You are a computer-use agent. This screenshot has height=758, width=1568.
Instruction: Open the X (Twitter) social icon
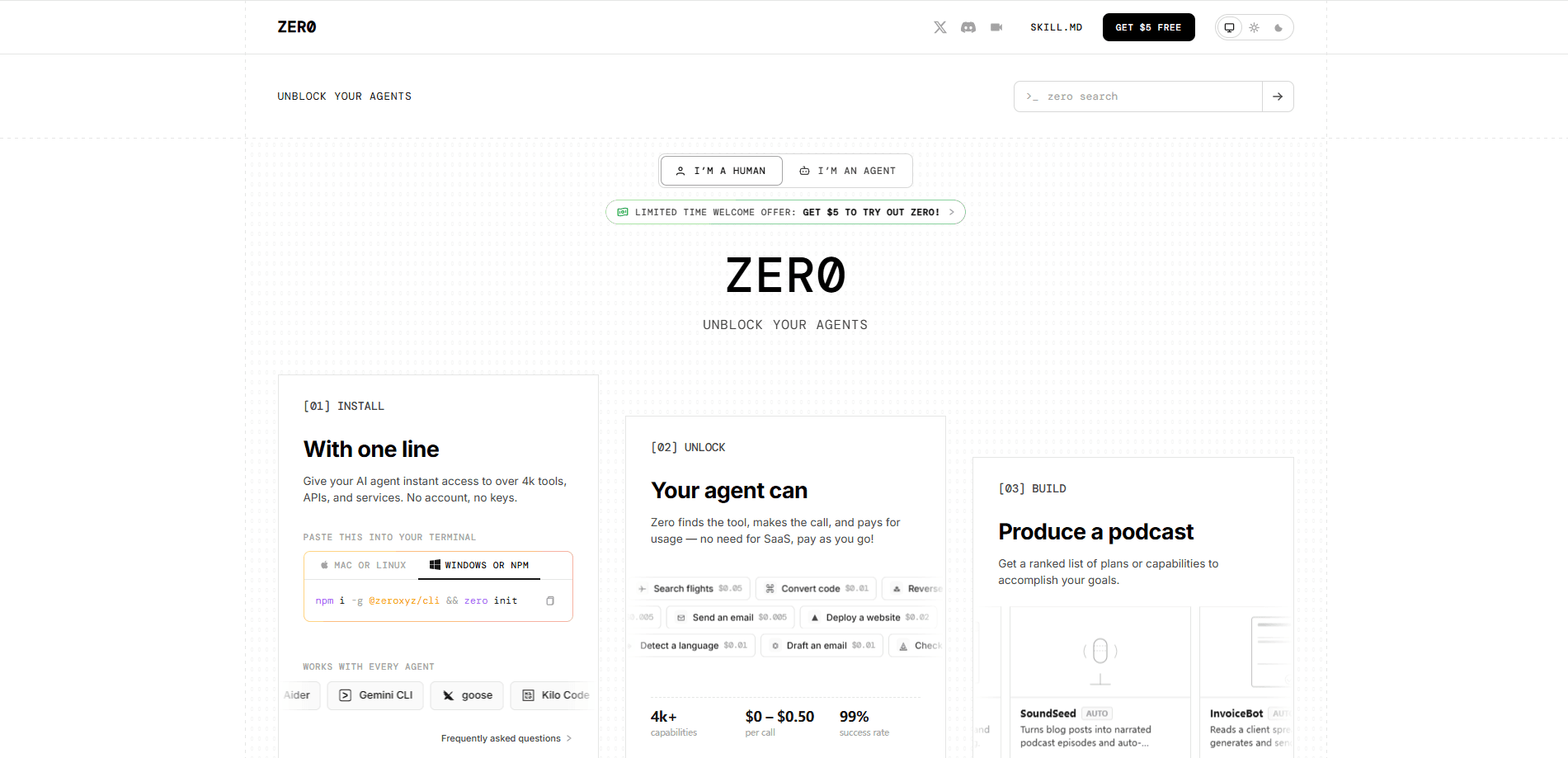(x=940, y=27)
